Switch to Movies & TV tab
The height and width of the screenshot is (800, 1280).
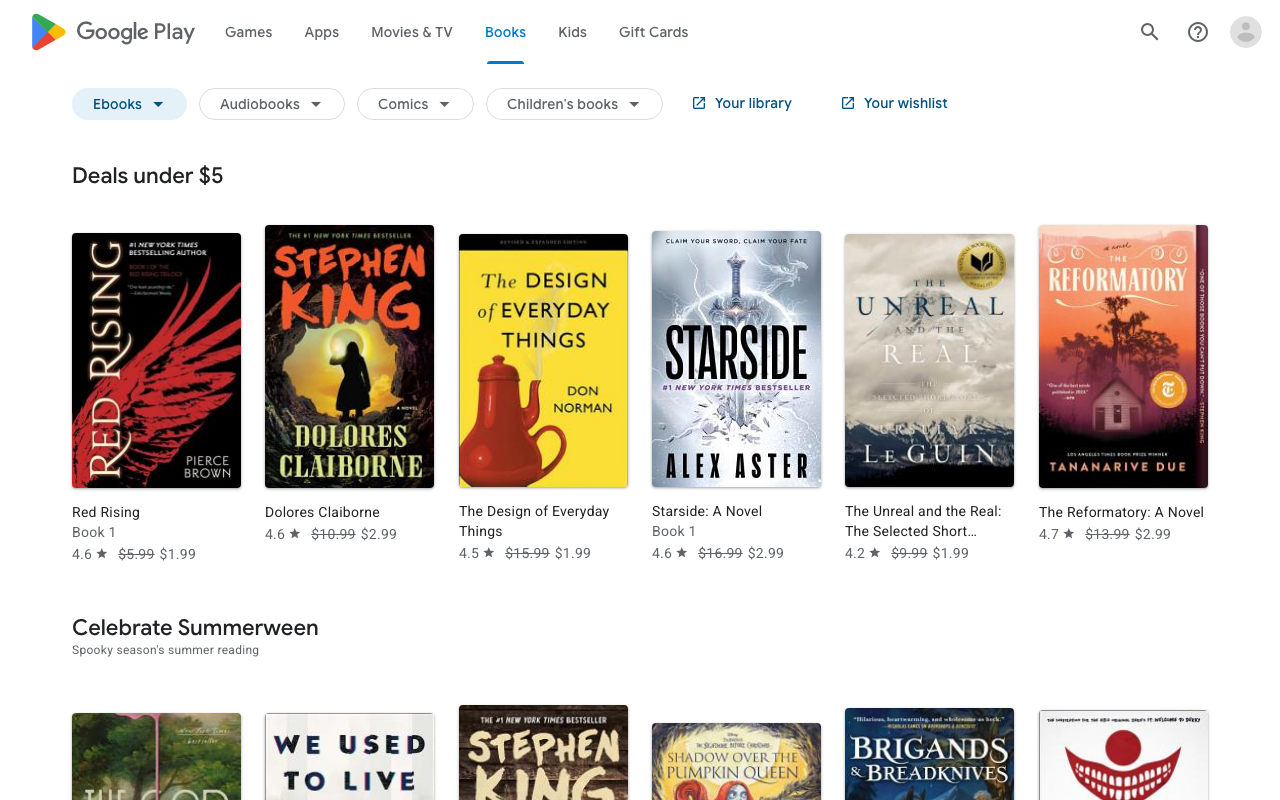pos(412,32)
